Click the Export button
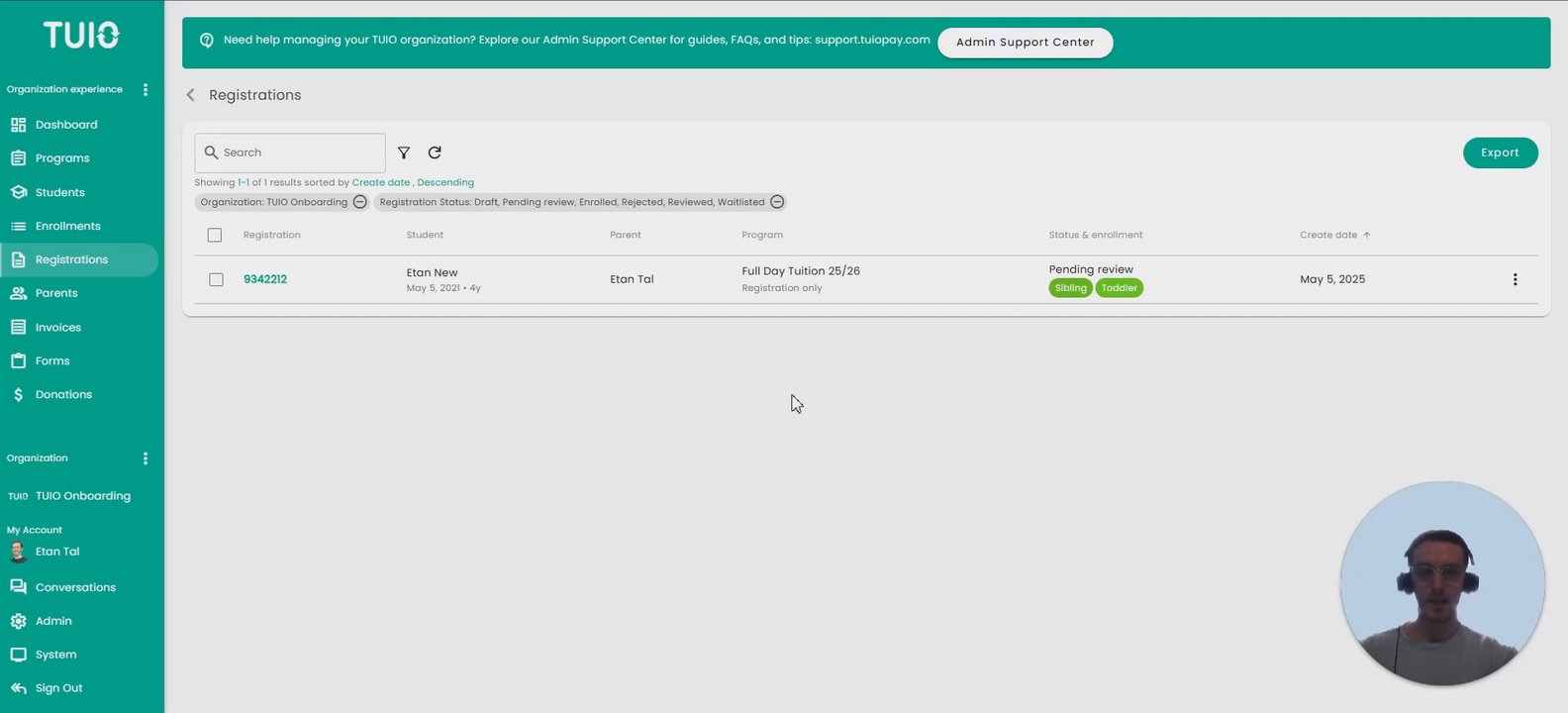1568x713 pixels. [1500, 153]
